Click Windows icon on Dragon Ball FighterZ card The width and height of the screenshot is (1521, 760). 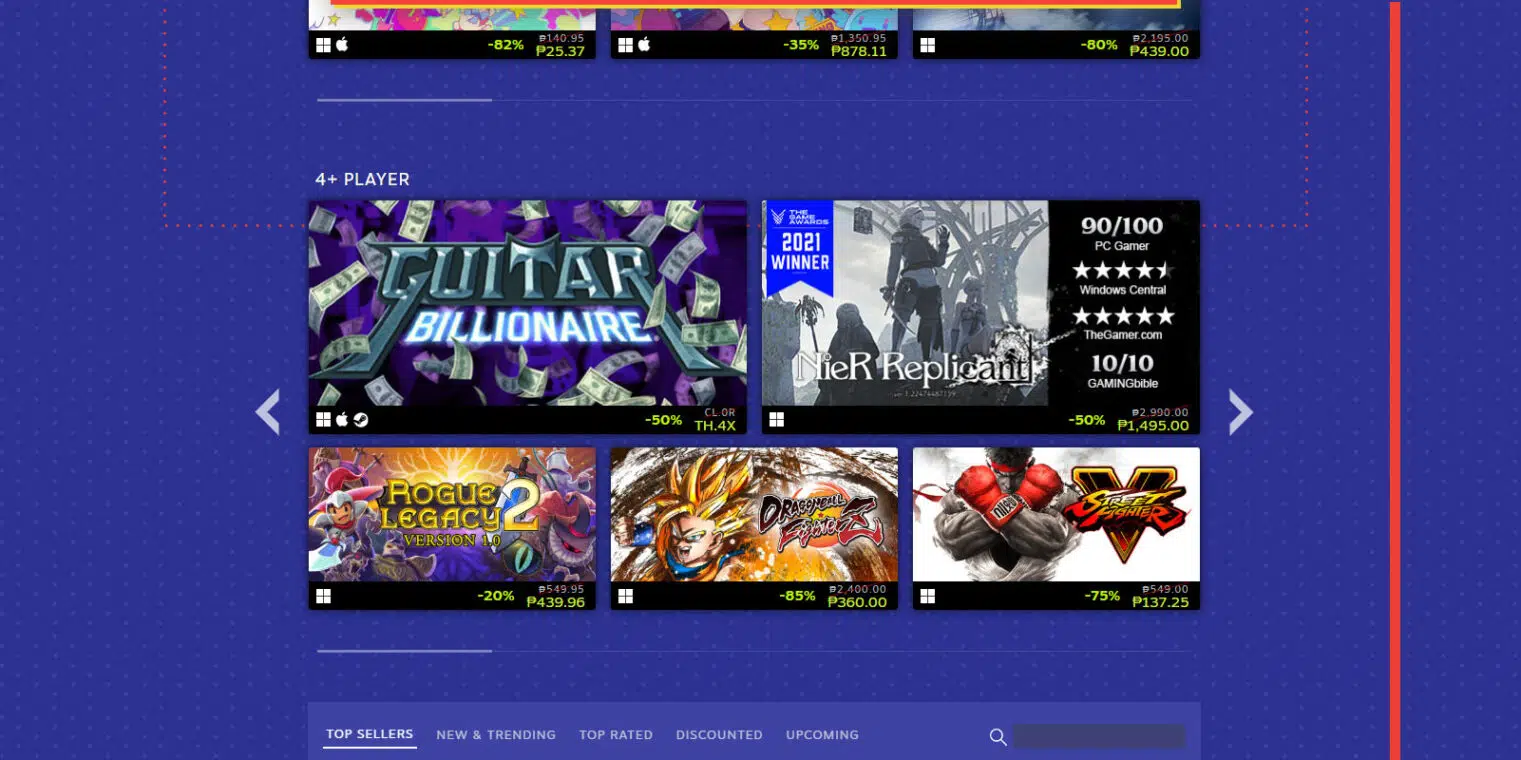[625, 596]
